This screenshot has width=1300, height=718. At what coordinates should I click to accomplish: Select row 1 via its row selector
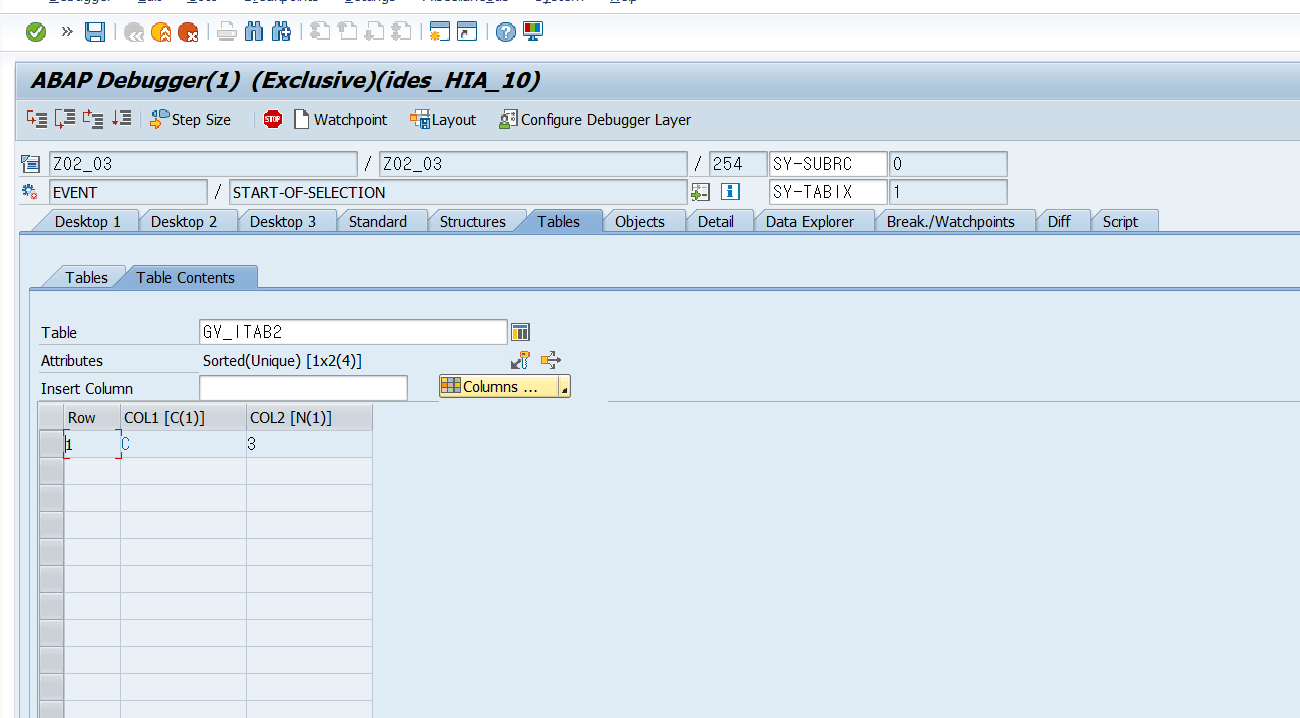click(x=51, y=444)
